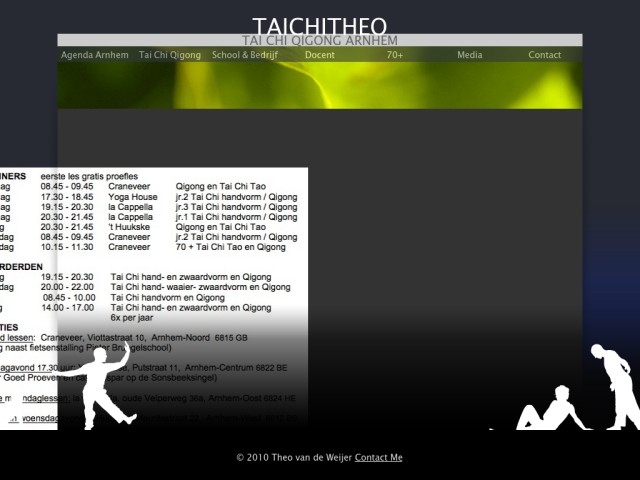640x480 pixels.
Task: Click the Craneveer, Viottastraat 10 address line
Action: coord(150,338)
